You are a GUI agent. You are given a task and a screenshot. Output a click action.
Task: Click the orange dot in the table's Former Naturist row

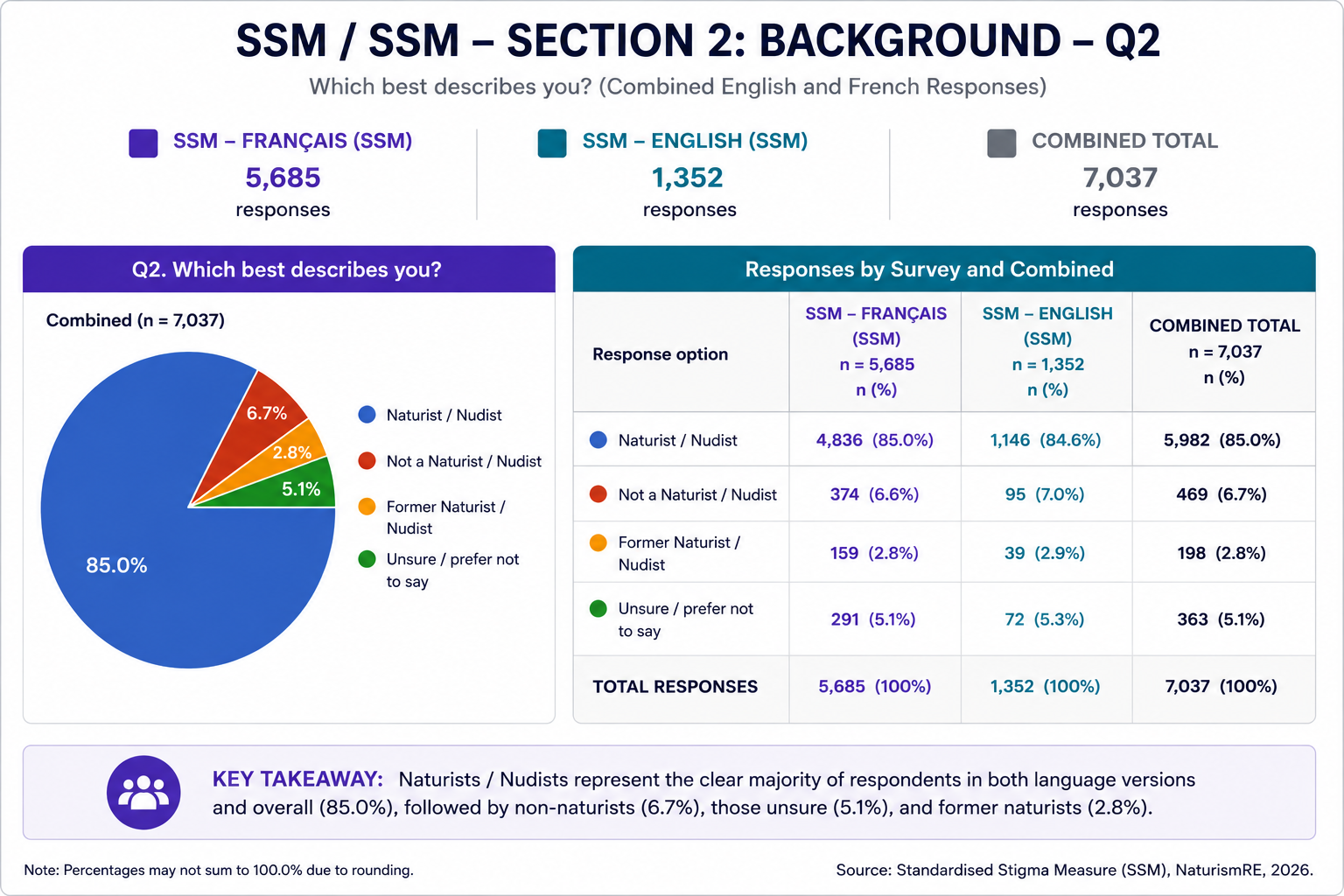tap(598, 542)
